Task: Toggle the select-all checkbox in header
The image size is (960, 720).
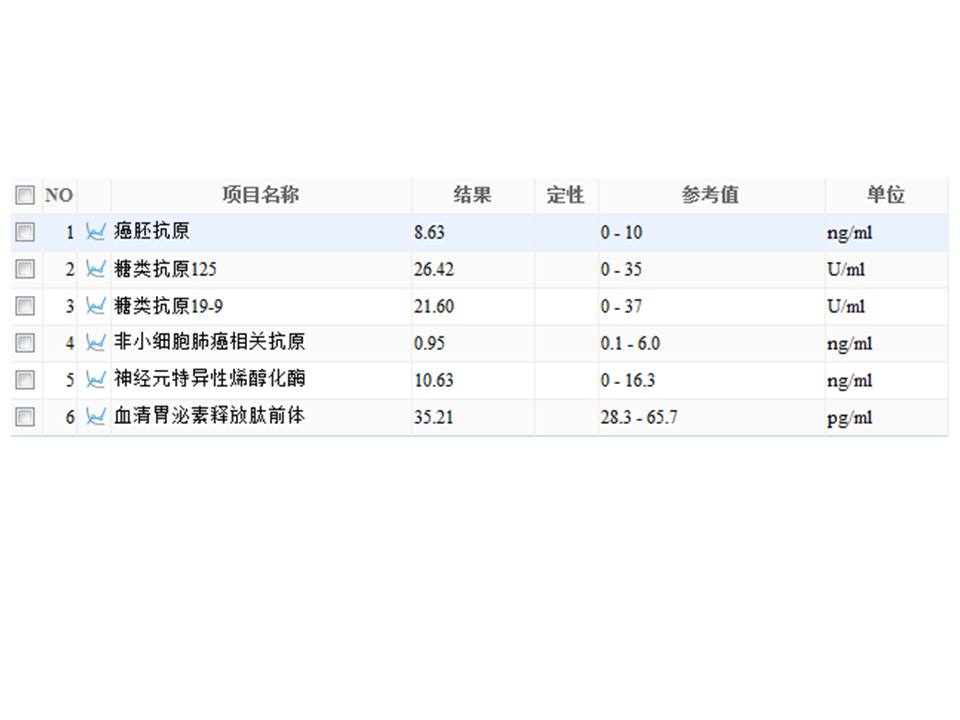Action: (25, 195)
